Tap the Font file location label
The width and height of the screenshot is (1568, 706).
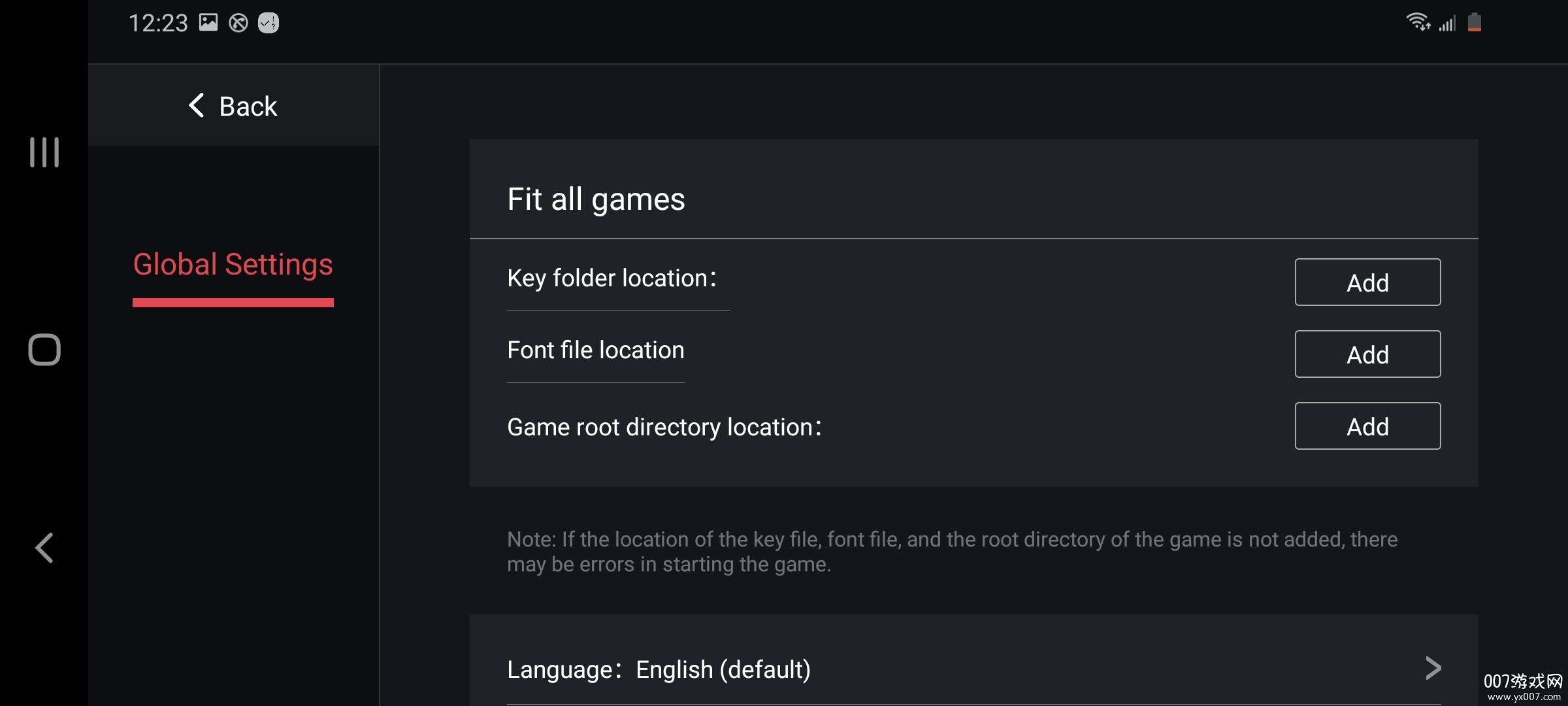click(596, 350)
